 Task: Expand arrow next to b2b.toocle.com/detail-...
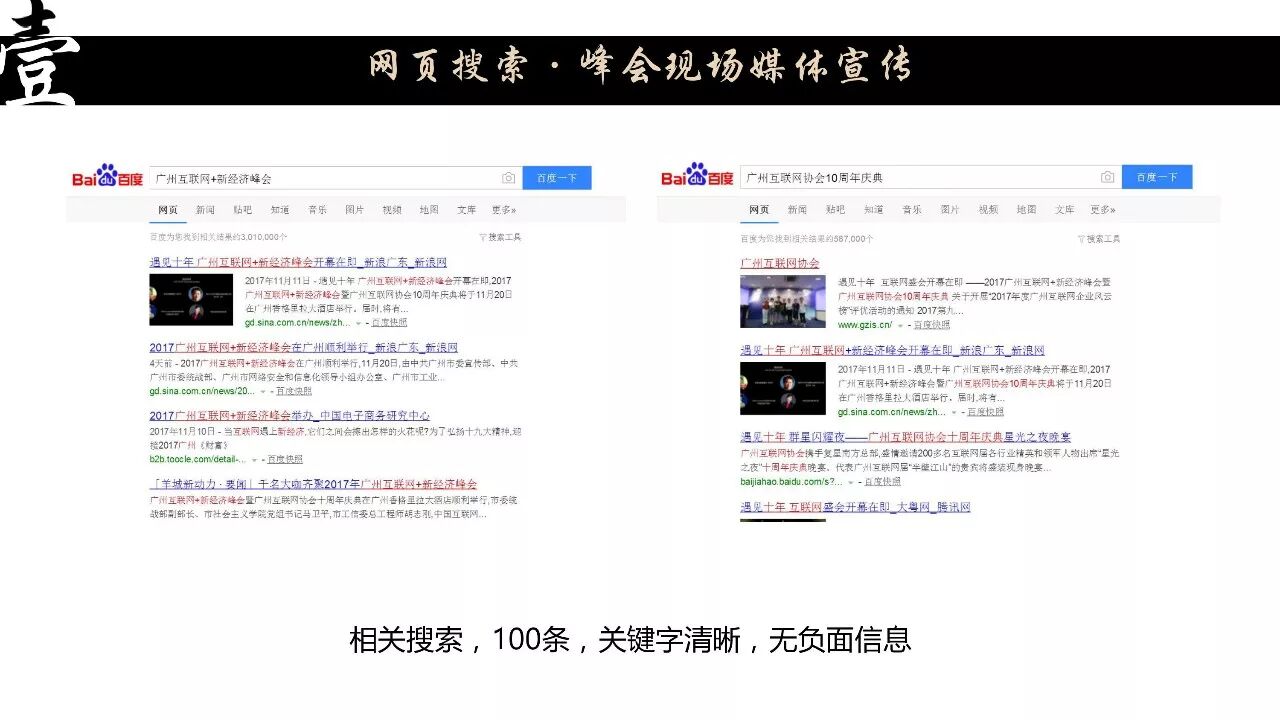point(255,459)
